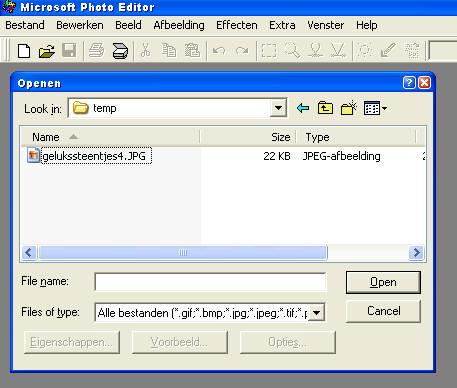Click the Rotate toolbar icon

[412, 51]
